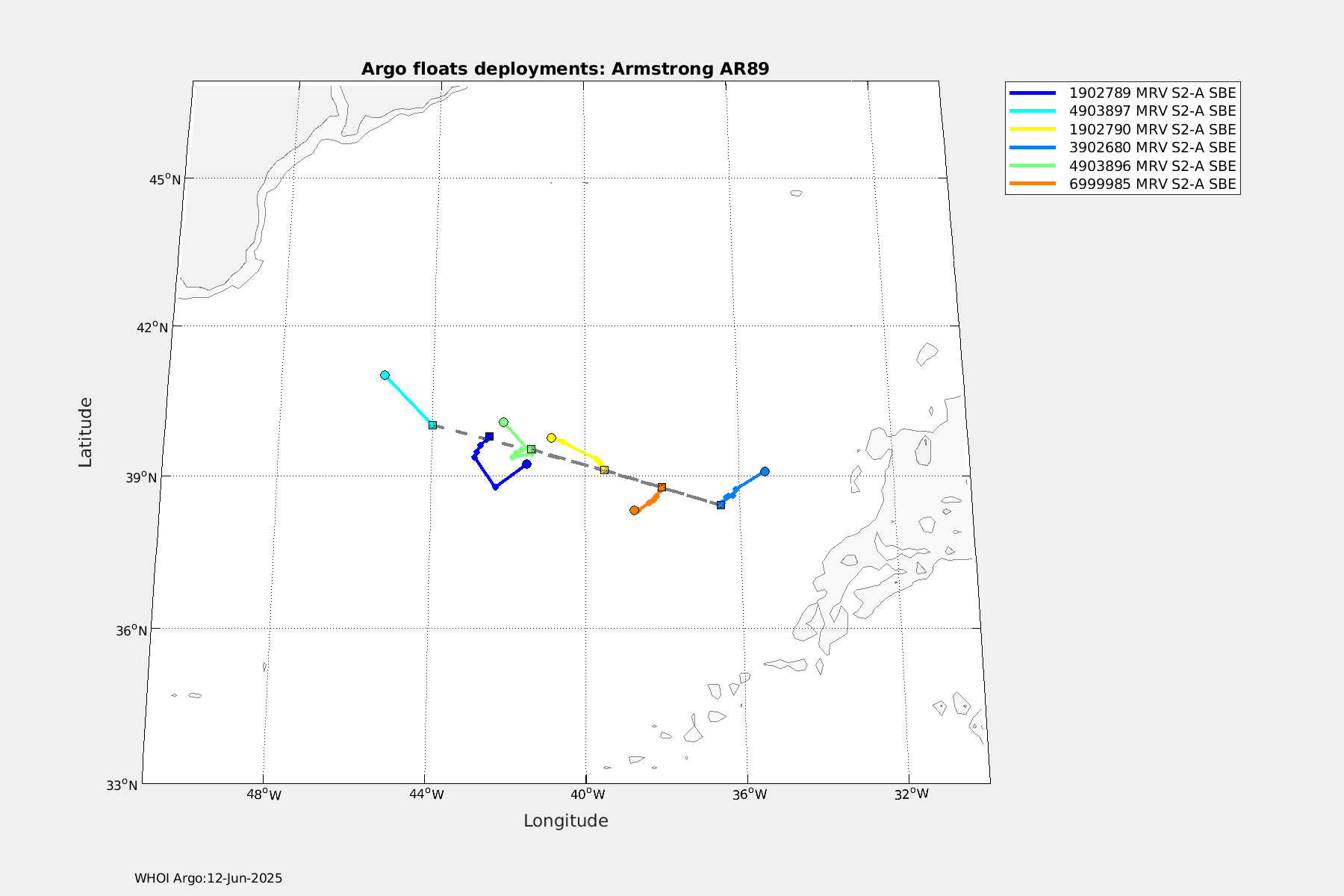Click the Longitude axis label
This screenshot has height=896, width=1344.
click(x=566, y=821)
